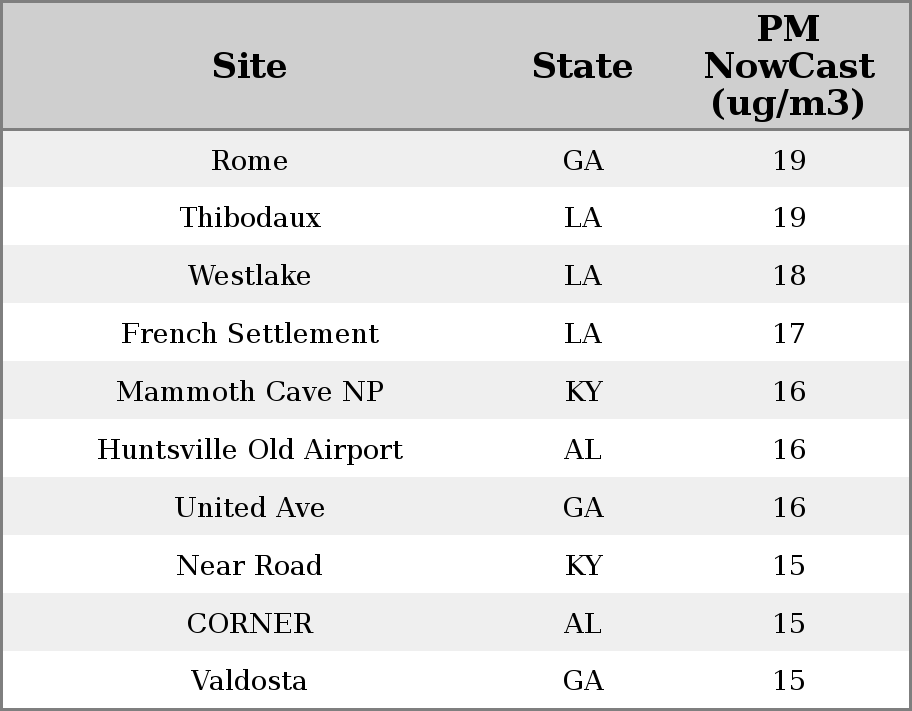Select the Thibodaux site name
This screenshot has height=711, width=912.
click(x=250, y=218)
